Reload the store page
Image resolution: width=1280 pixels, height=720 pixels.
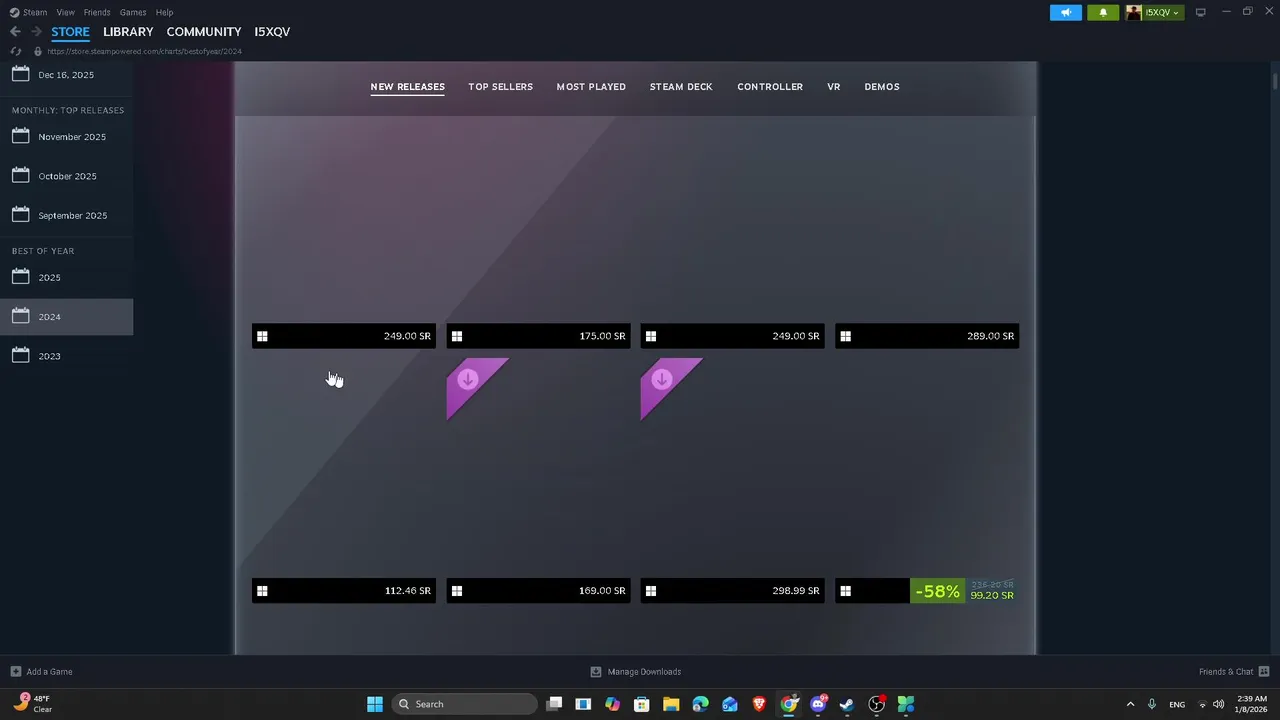click(x=15, y=51)
